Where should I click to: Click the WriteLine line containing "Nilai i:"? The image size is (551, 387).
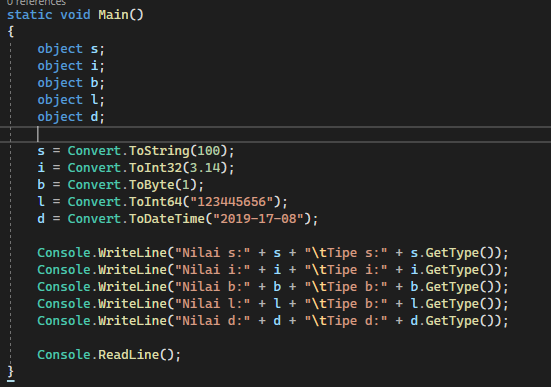coord(273,270)
